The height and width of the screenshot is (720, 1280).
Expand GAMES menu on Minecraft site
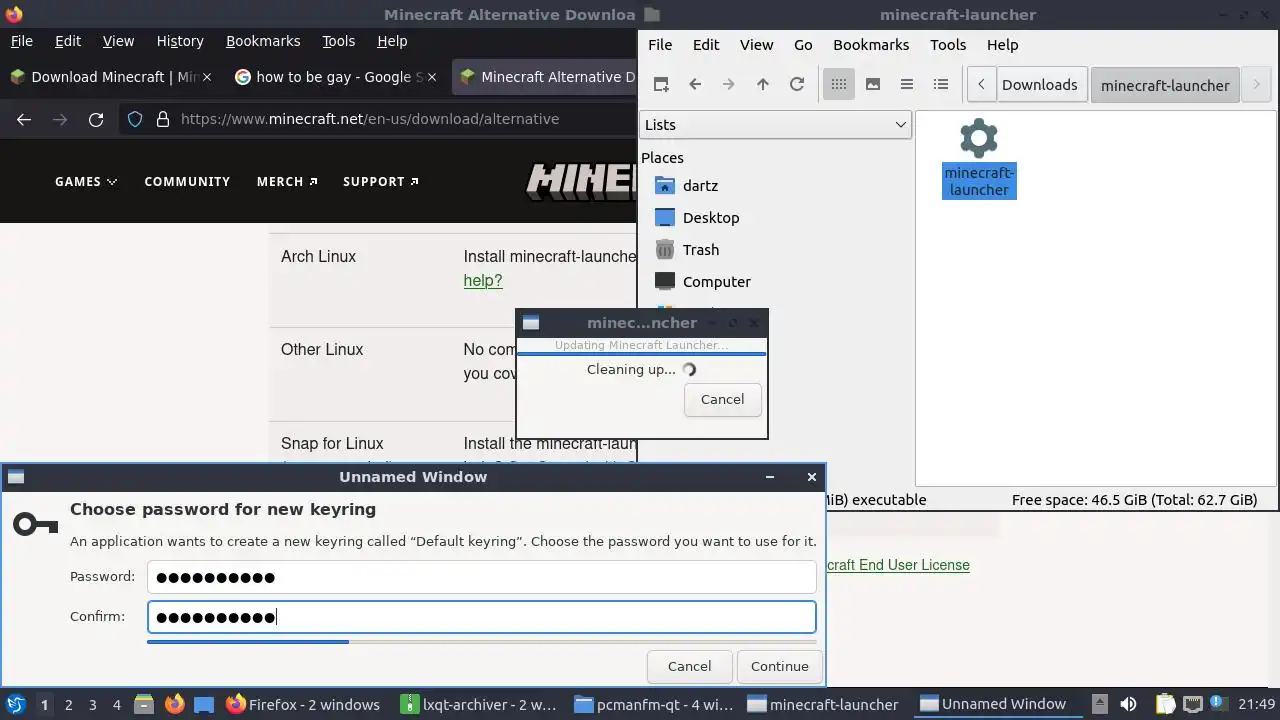[x=86, y=181]
